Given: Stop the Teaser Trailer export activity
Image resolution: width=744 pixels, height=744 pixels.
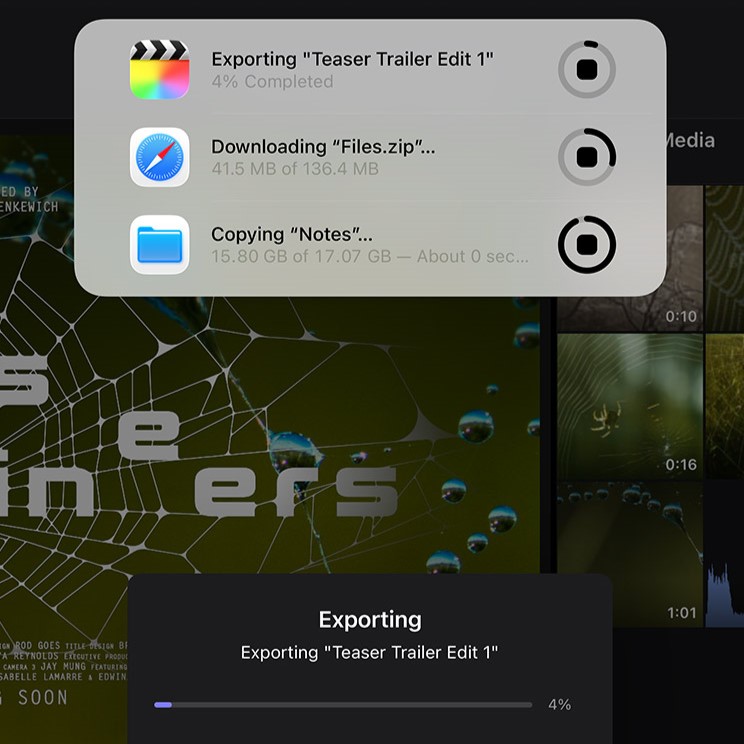Looking at the screenshot, I should [x=587, y=70].
